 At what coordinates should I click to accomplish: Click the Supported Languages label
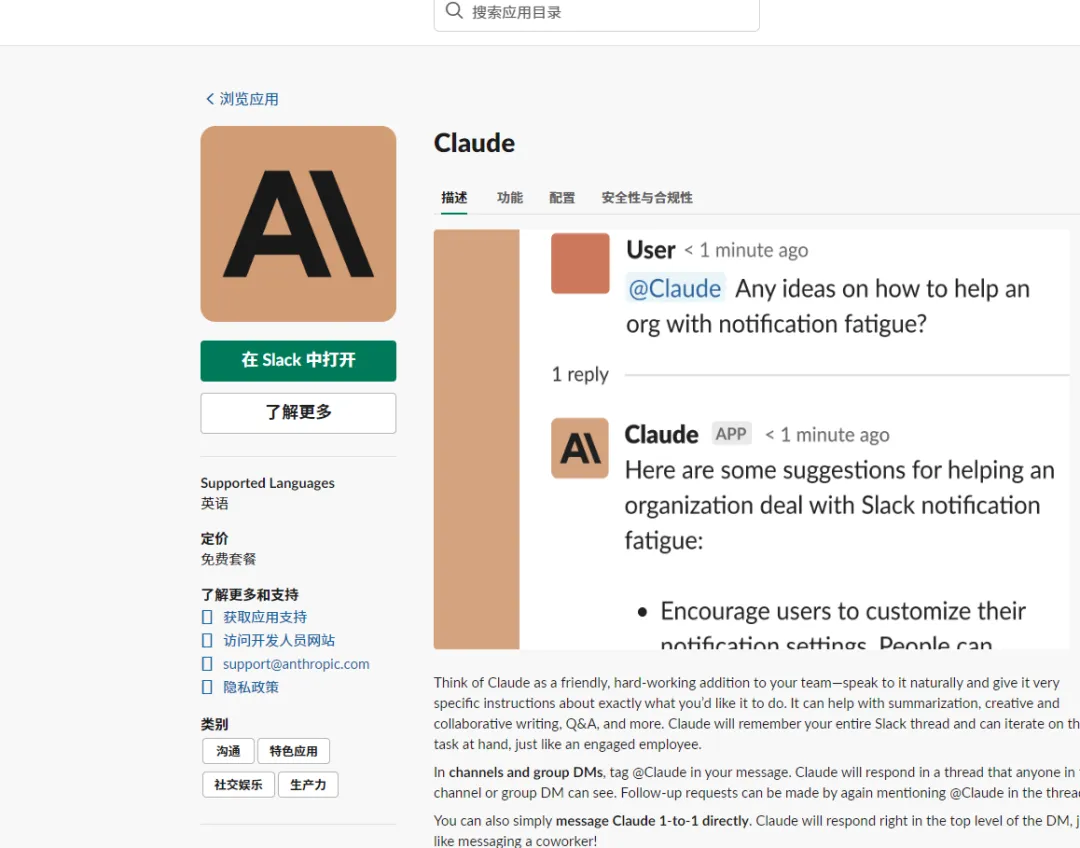tap(267, 483)
